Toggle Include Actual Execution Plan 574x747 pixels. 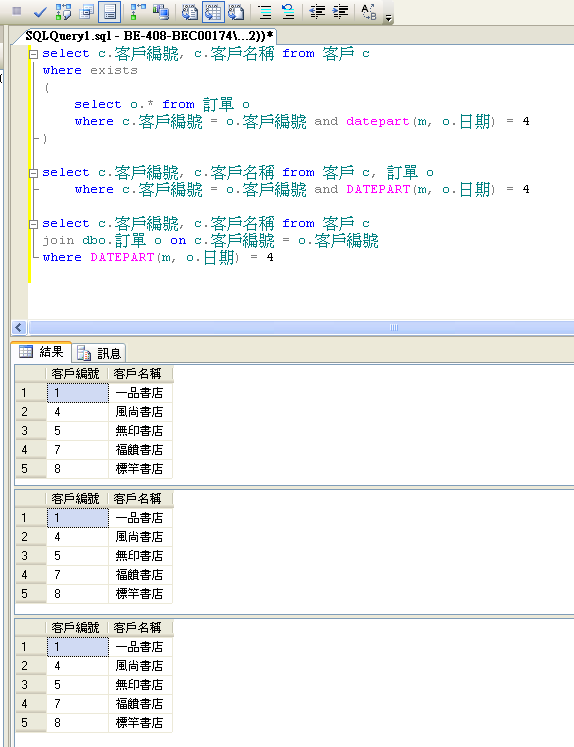coord(138,11)
